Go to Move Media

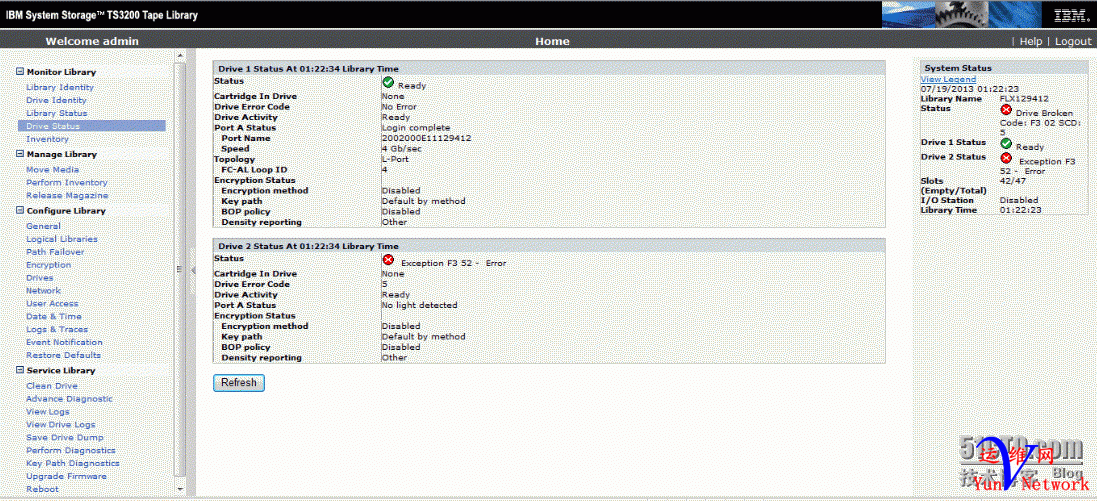point(52,169)
